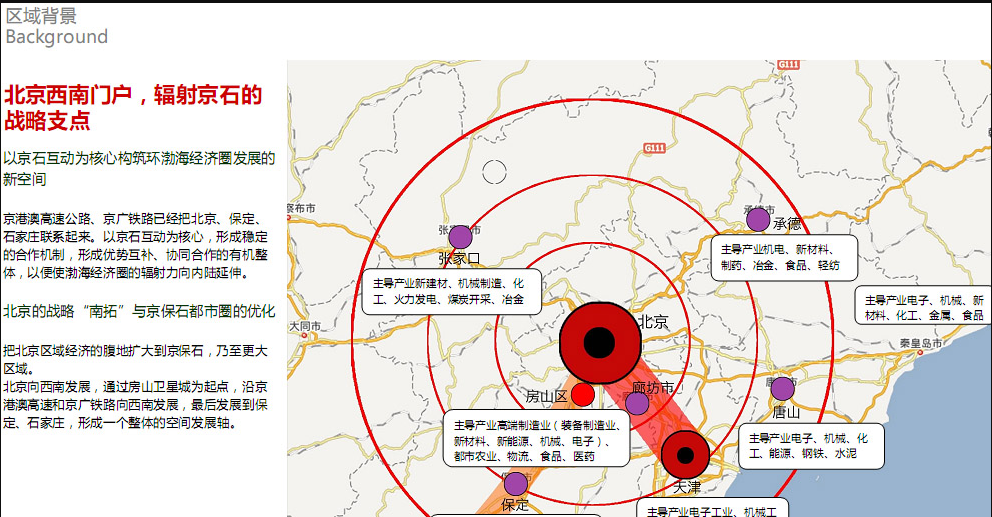
Task: Click the 区域背景 Background slide title
Action: click(56, 26)
